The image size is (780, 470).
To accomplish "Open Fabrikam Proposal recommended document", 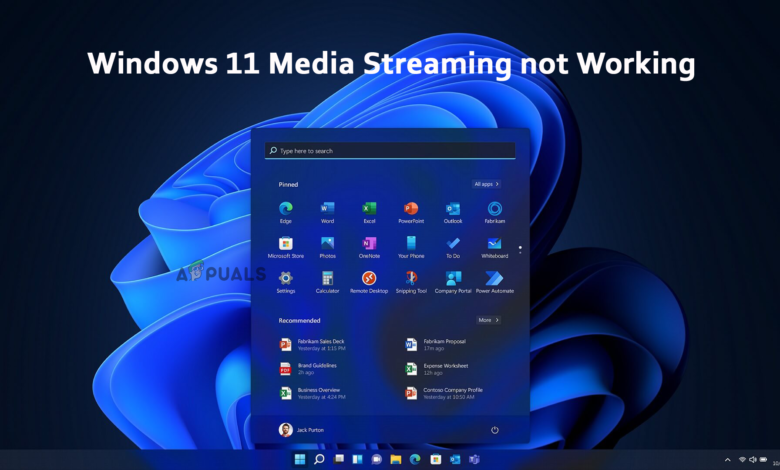I will 436,345.
